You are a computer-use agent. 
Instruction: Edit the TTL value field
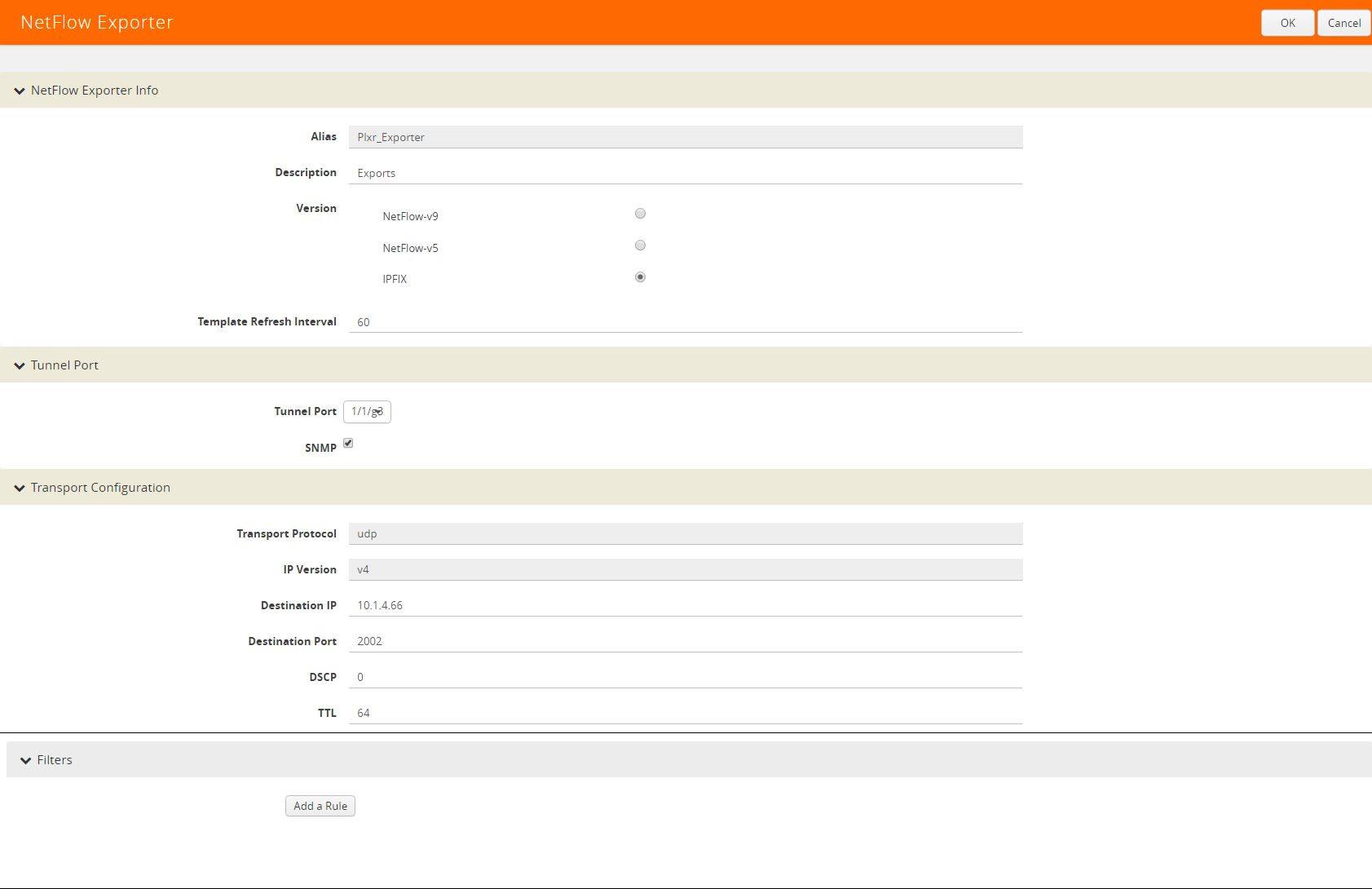pos(686,713)
